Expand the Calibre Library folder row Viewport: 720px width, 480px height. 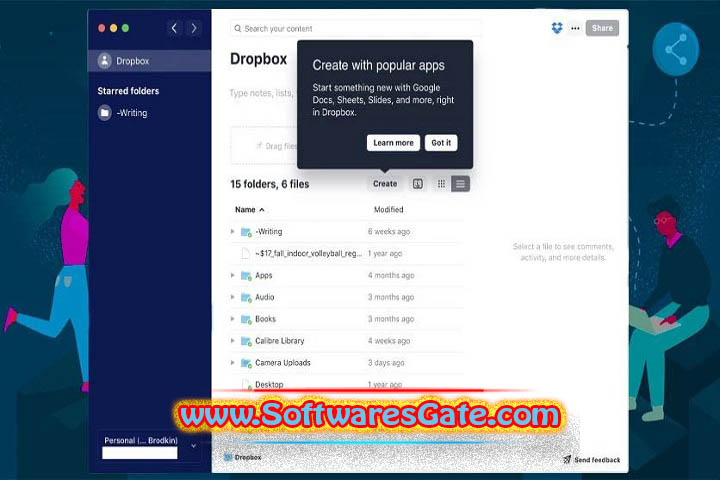coord(232,340)
